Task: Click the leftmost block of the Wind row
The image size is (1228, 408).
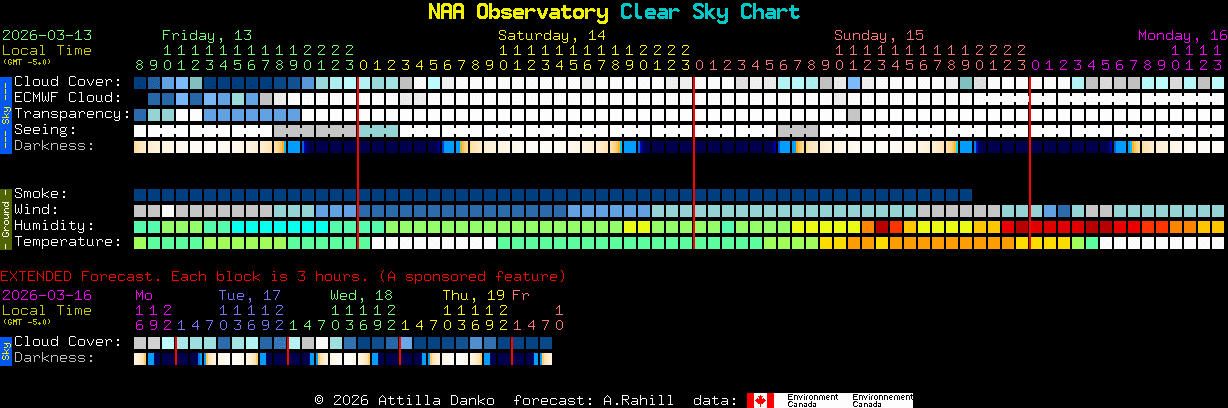Action: (x=140, y=210)
